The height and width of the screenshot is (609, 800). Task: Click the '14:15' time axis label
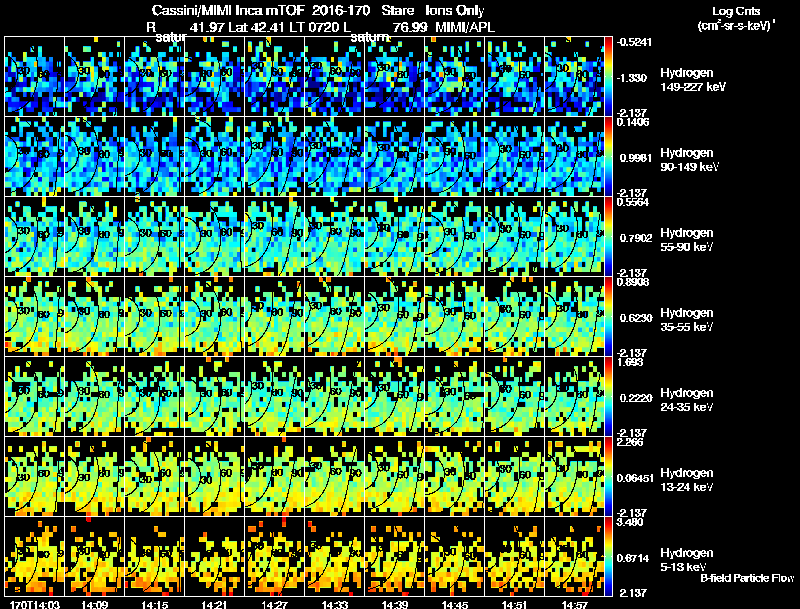tap(154, 604)
